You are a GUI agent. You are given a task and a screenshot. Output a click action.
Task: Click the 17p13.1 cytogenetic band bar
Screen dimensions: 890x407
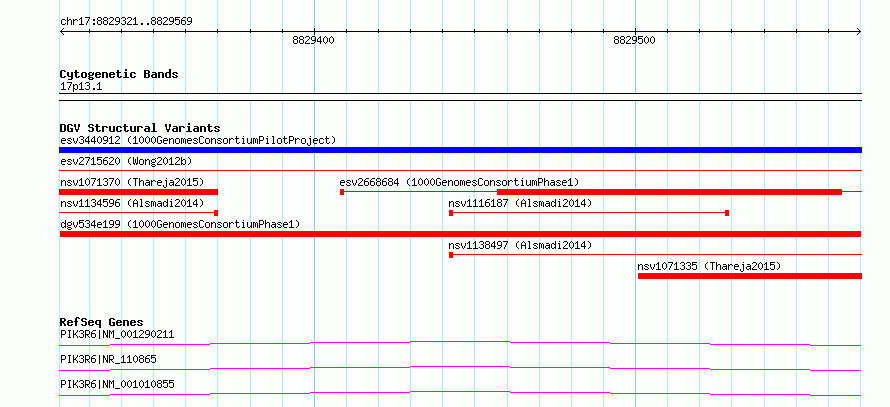click(460, 97)
